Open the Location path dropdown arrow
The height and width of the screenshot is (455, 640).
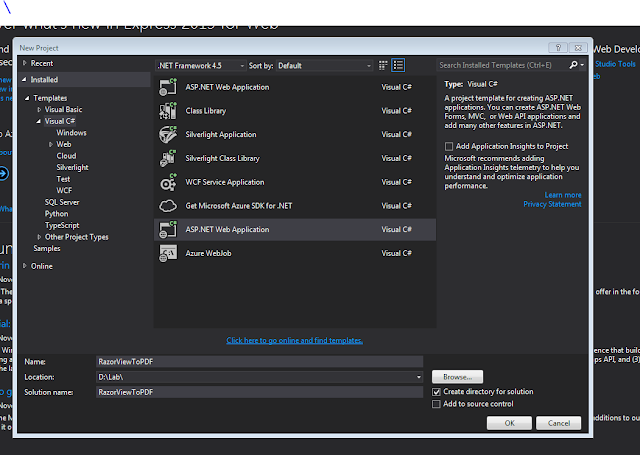418,377
